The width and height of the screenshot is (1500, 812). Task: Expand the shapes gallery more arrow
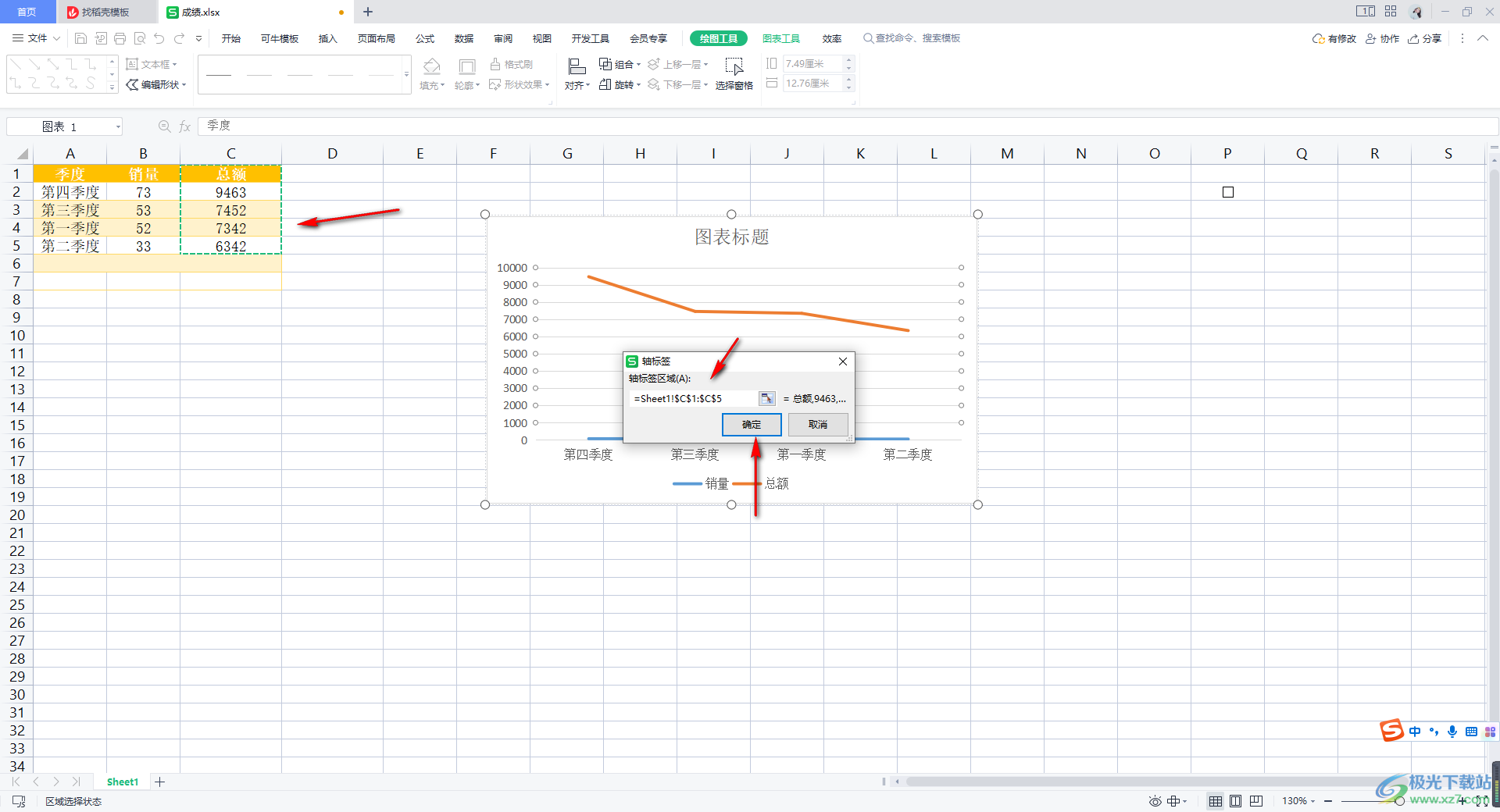click(112, 87)
